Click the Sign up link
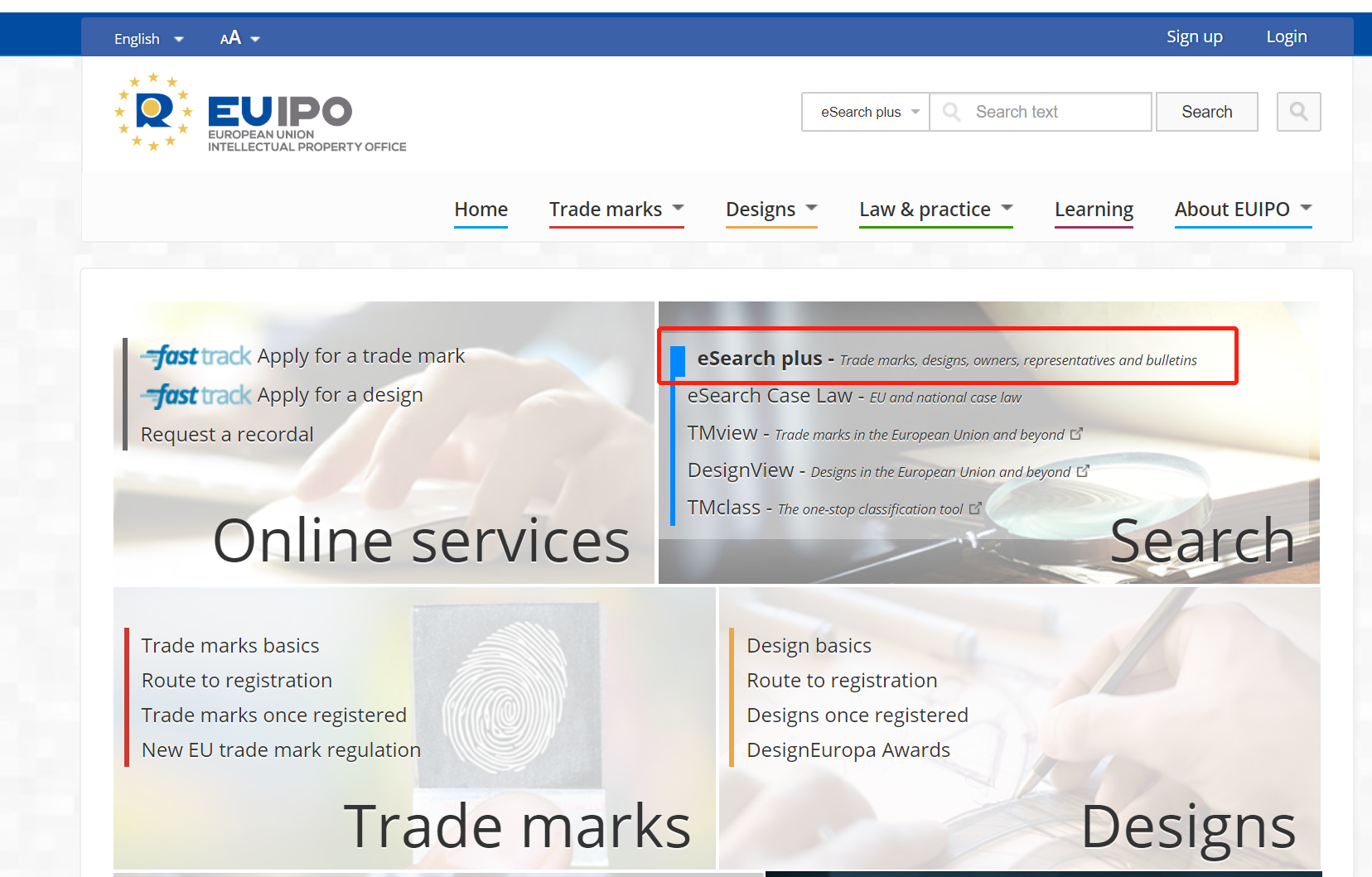Screen dimensions: 1372x877 point(1194,36)
